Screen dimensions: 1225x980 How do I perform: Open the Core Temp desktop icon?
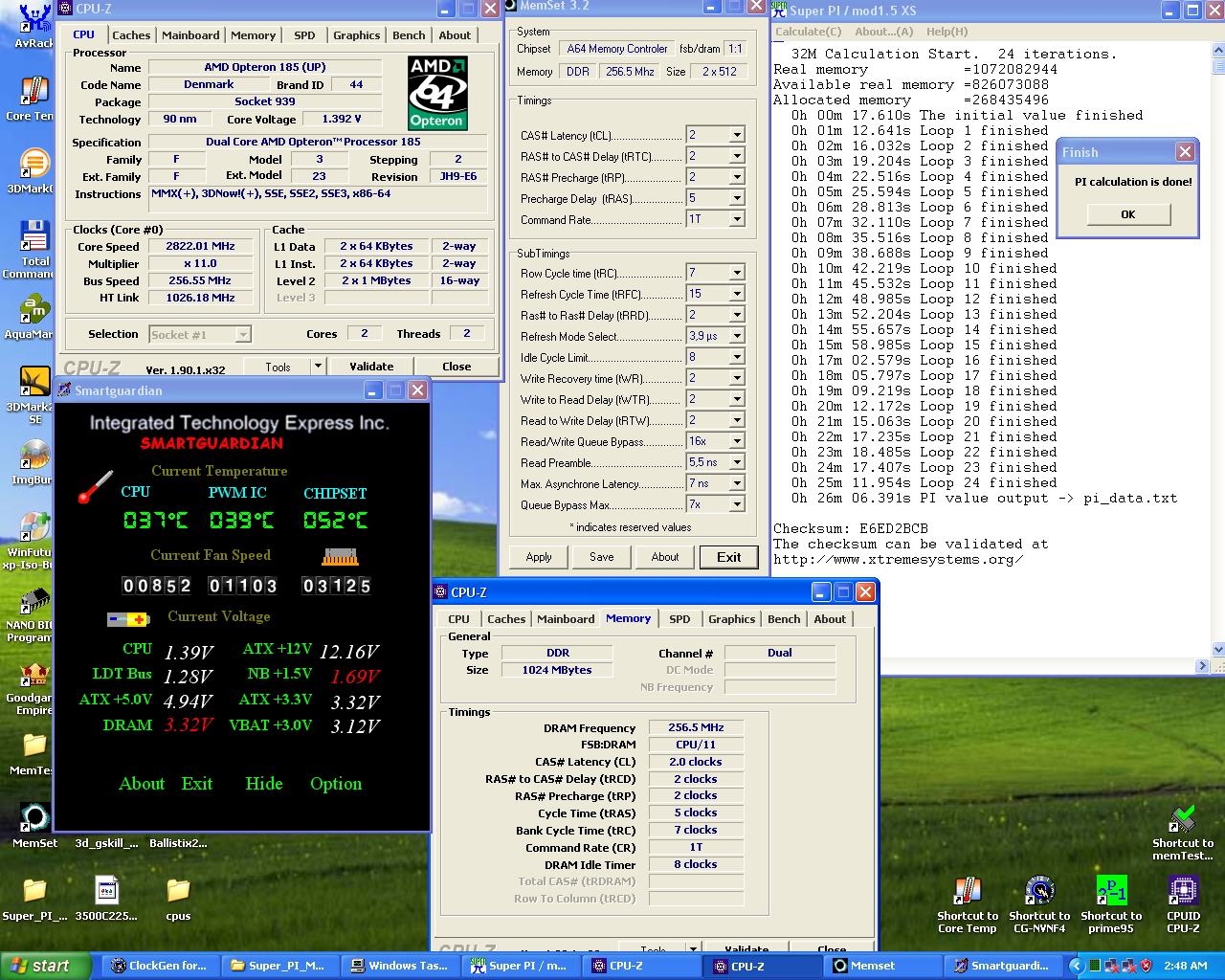34,91
